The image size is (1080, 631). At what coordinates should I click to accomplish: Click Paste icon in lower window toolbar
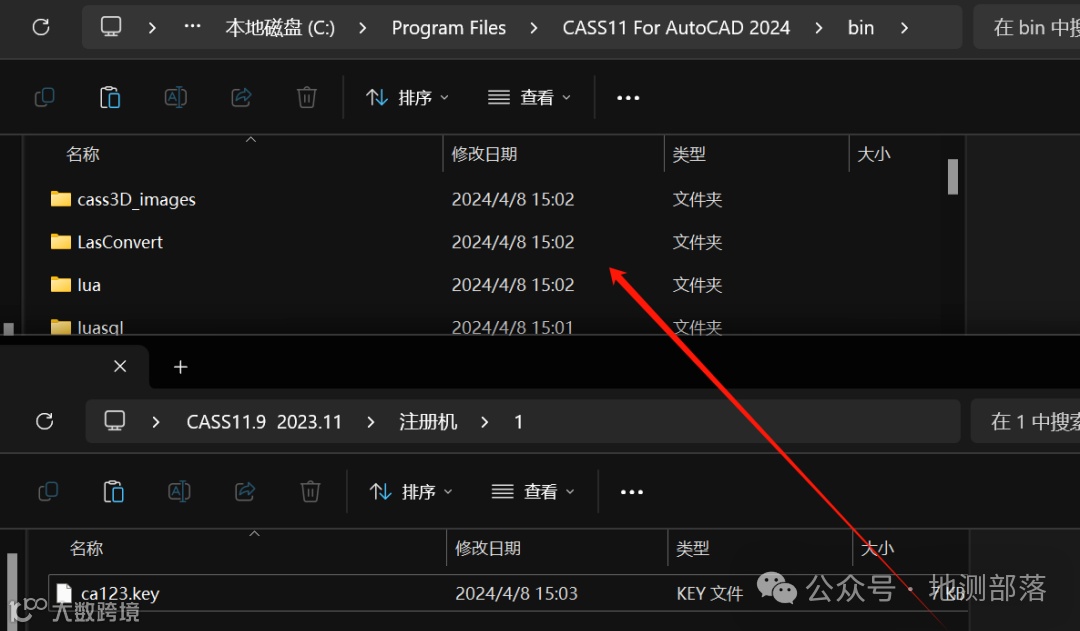coord(114,491)
